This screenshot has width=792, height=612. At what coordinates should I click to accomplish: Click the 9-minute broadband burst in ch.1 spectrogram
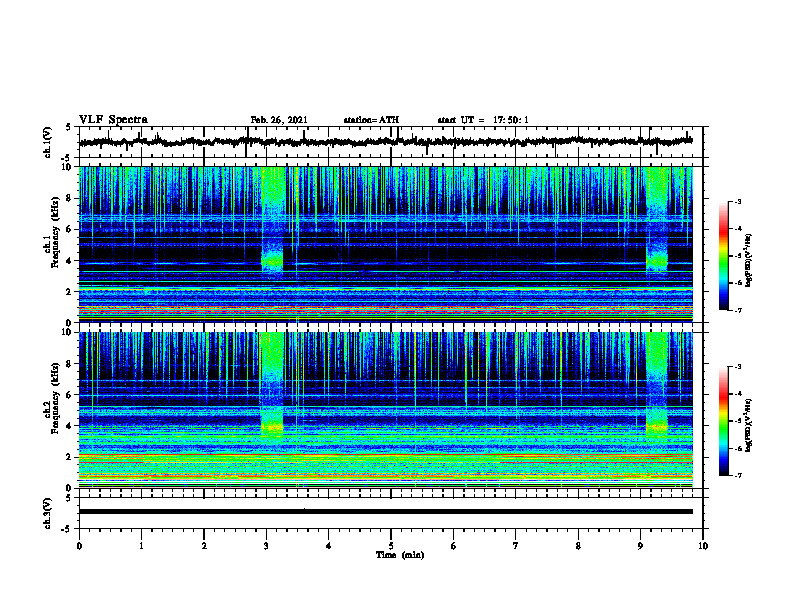tap(657, 220)
